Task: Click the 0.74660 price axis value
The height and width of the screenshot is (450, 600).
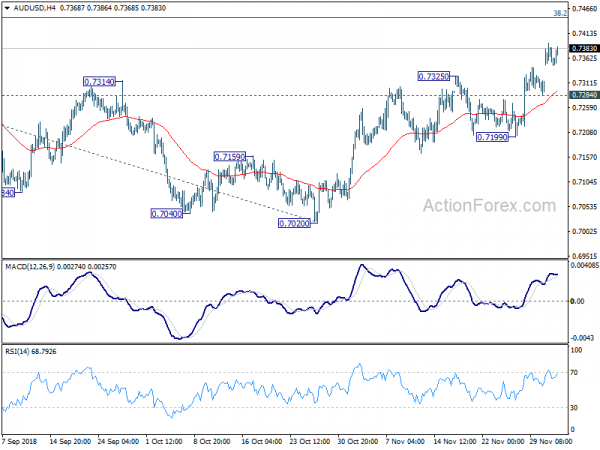Action: 584,9
